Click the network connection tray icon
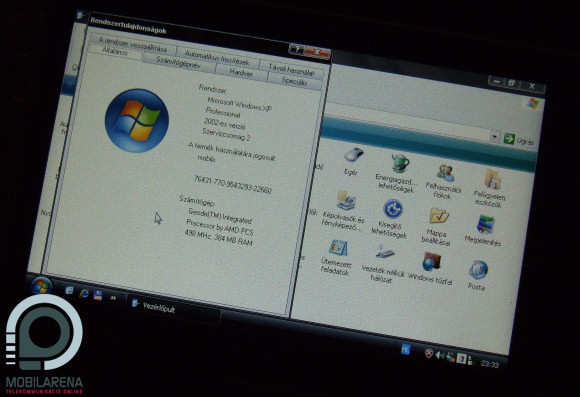 click(x=450, y=357)
